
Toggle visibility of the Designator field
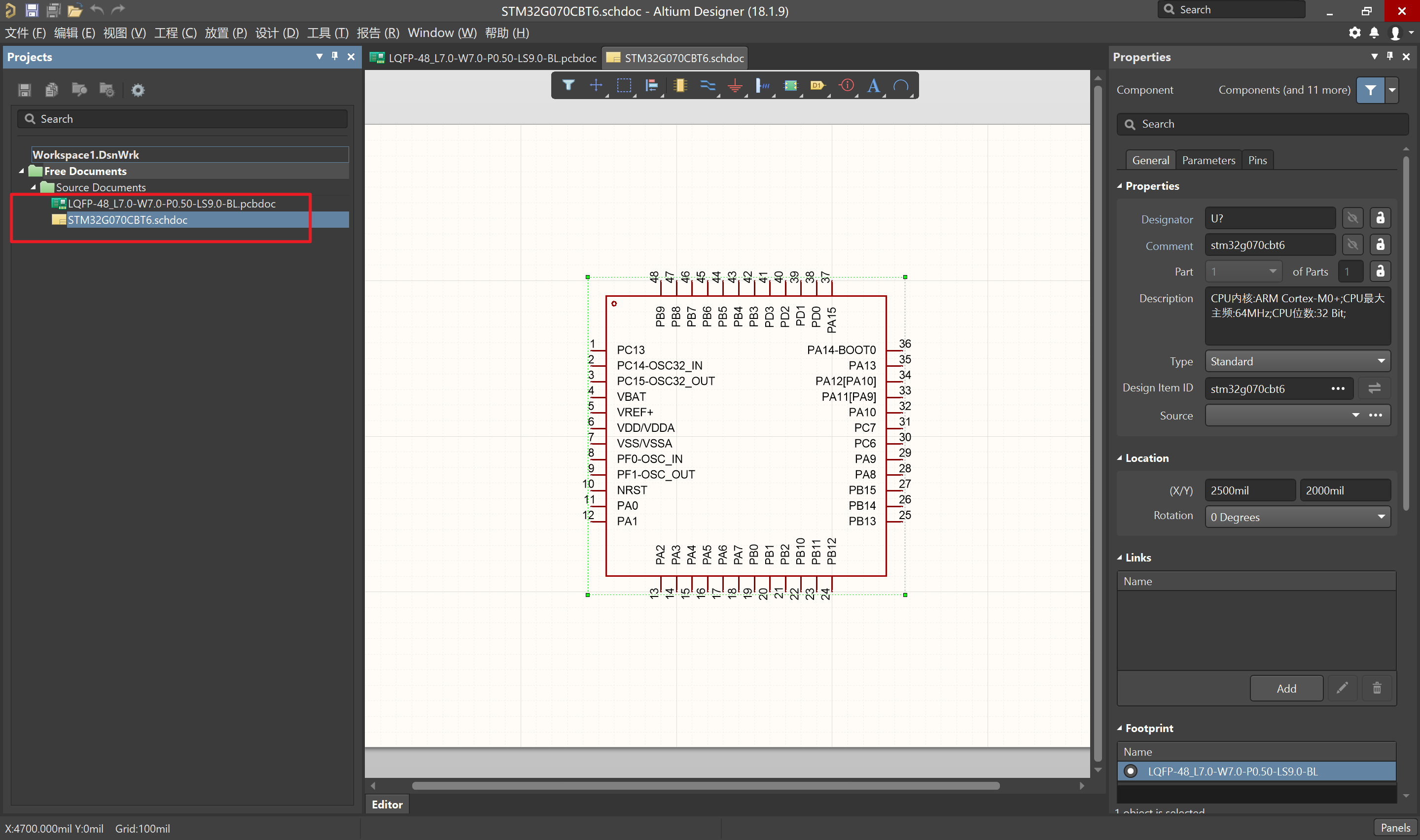[1352, 218]
